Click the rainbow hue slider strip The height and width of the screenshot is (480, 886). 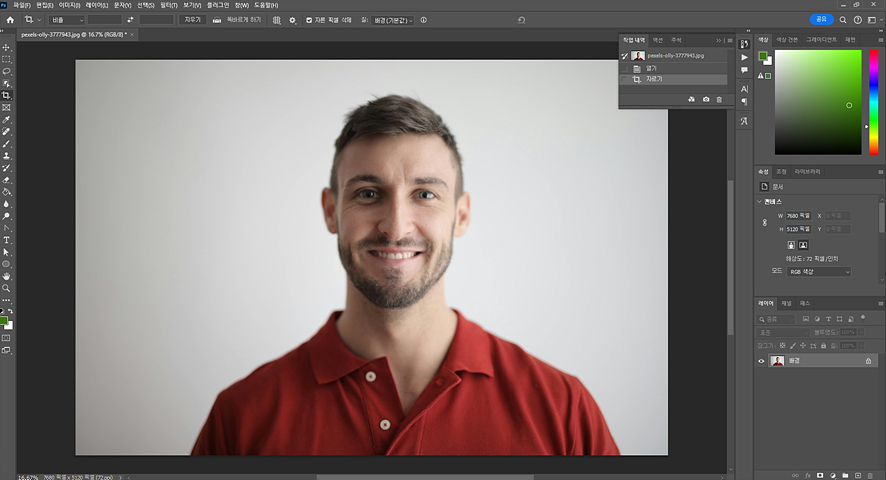click(874, 102)
